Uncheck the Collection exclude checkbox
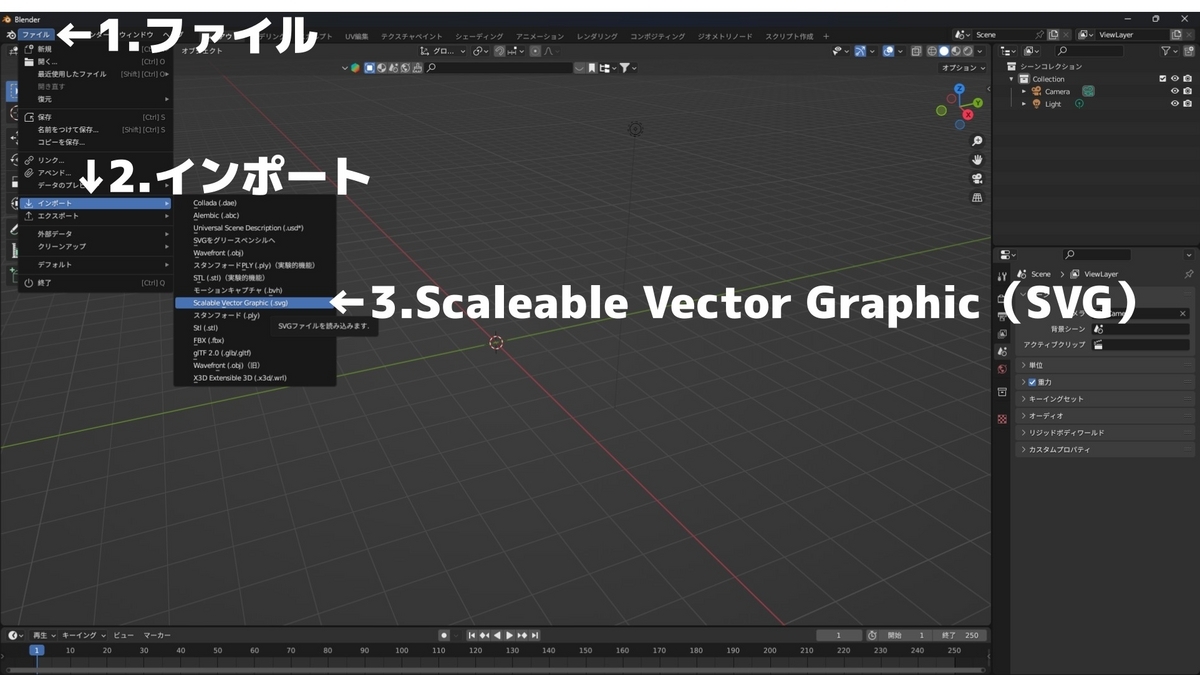Screen dimensions: 1200x675 [1162, 79]
